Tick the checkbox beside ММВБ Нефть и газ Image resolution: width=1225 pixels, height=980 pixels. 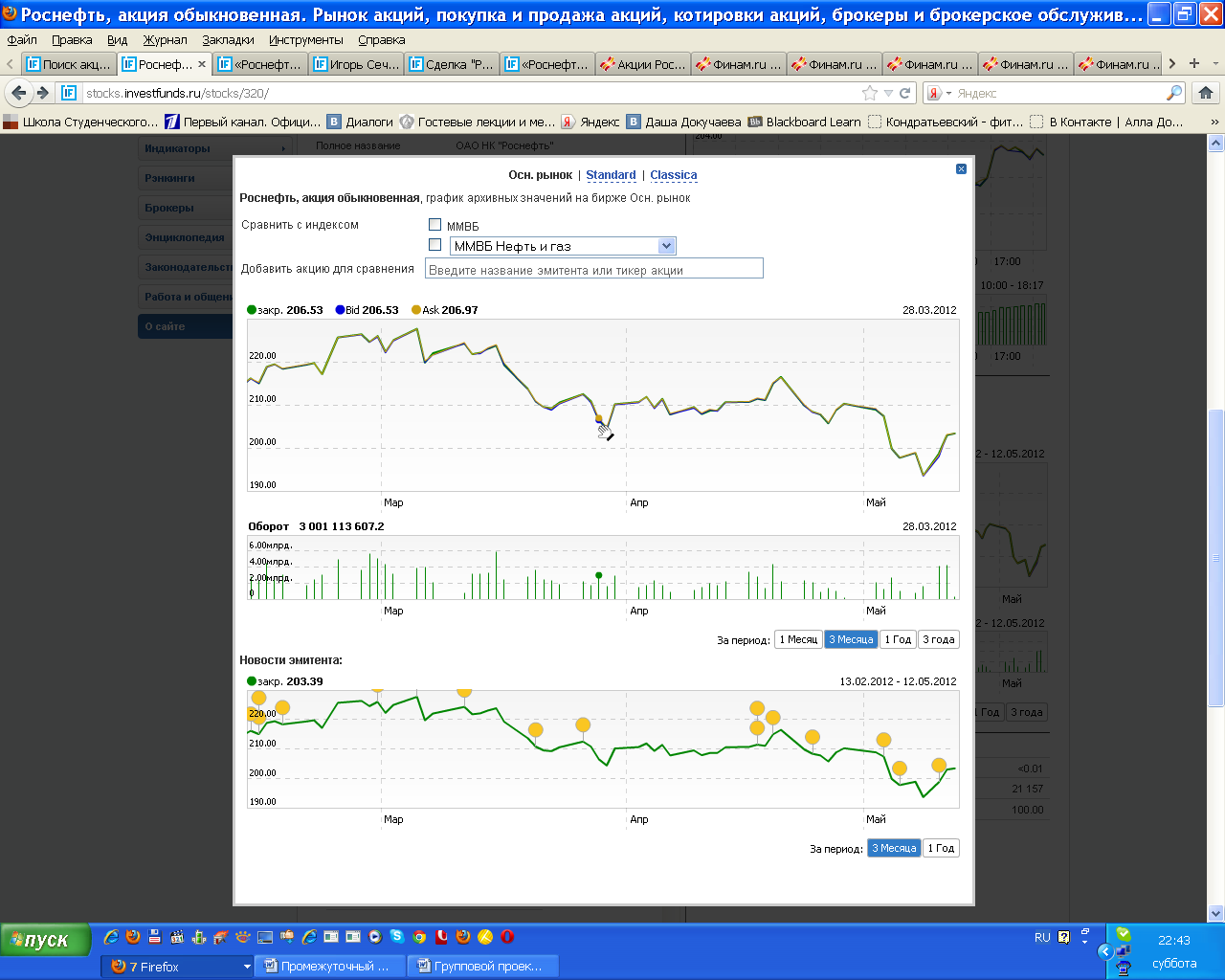pos(435,245)
